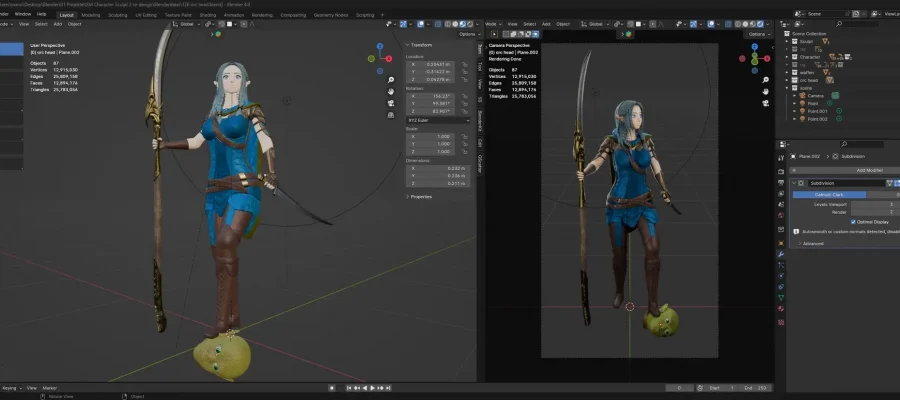
Task: Switch to the Sculpting workspace tab
Action: click(x=118, y=15)
